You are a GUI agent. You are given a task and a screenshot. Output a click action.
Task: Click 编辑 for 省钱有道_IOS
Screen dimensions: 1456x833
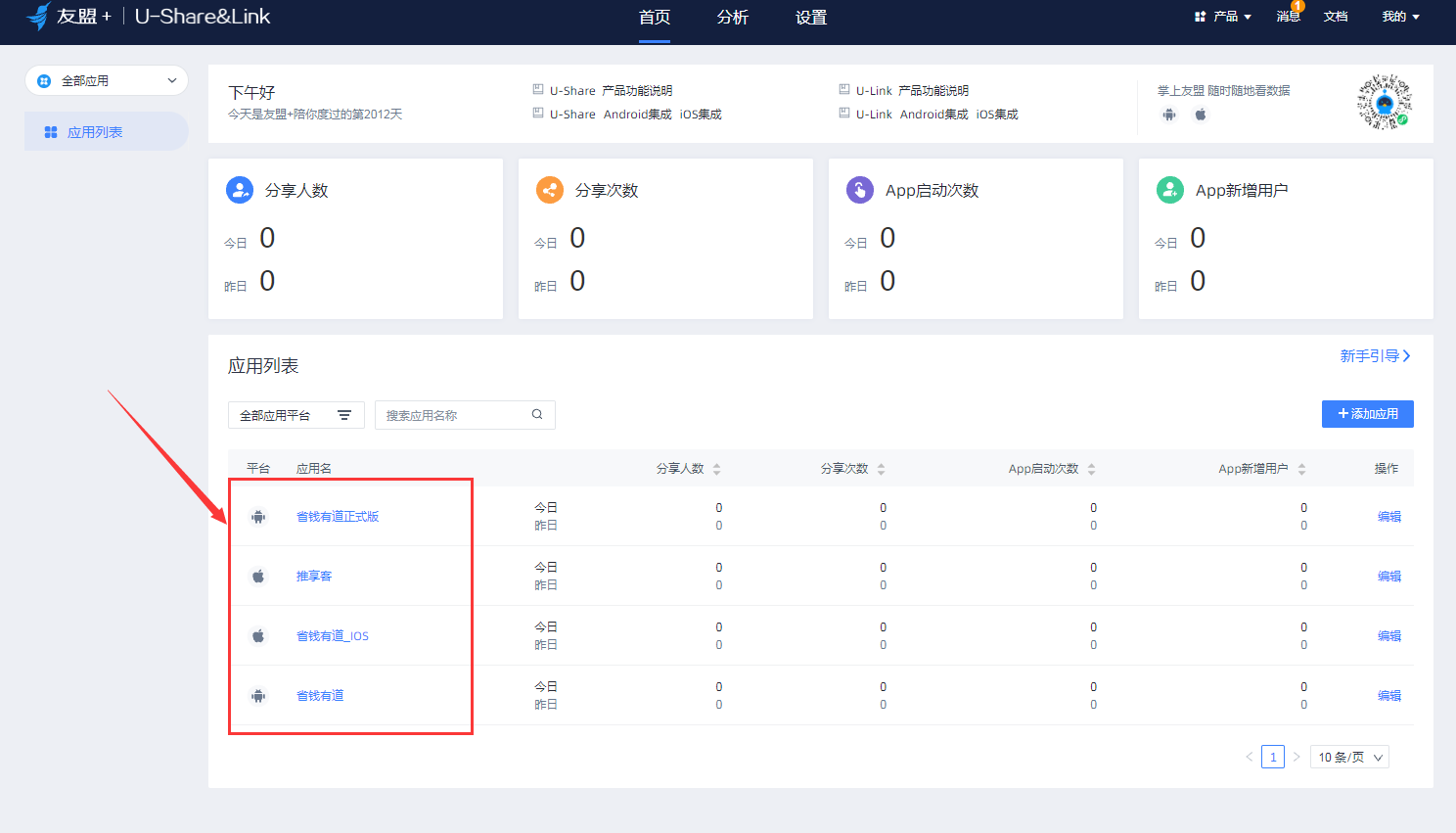tap(1389, 636)
